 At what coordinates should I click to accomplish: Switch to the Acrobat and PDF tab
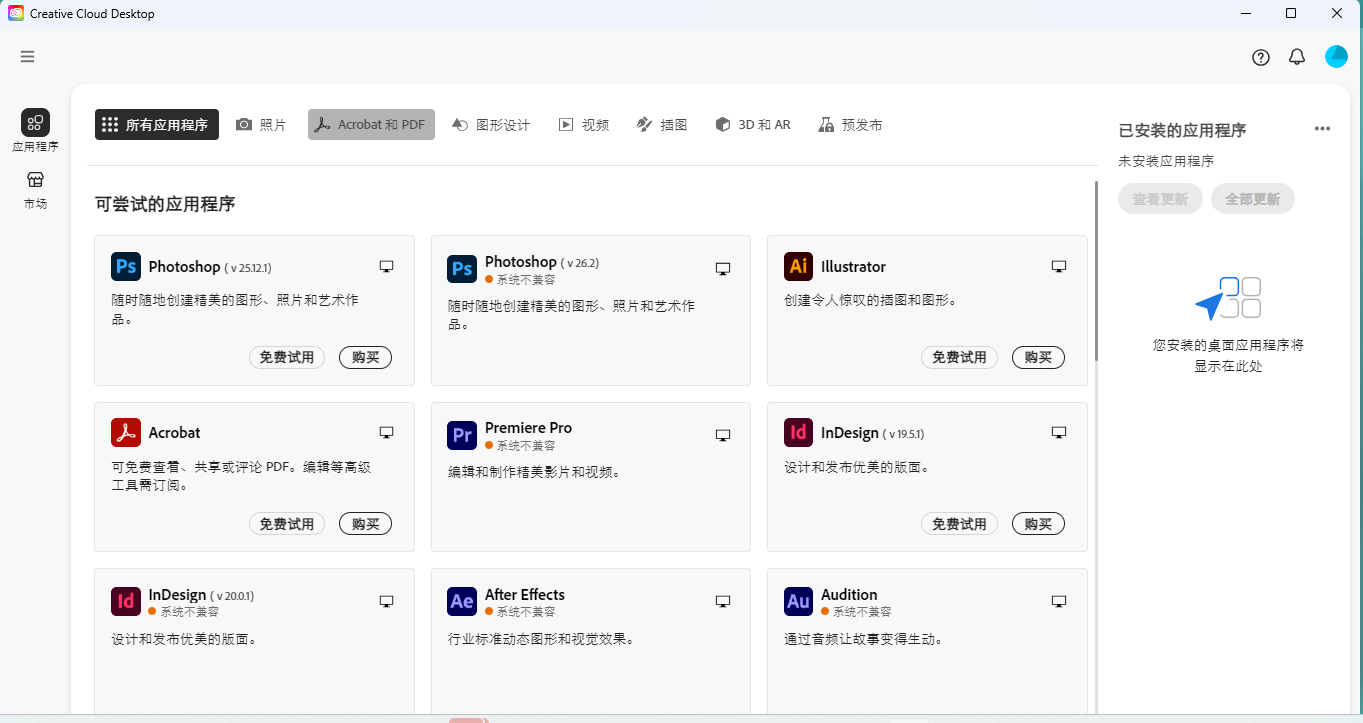pos(371,125)
